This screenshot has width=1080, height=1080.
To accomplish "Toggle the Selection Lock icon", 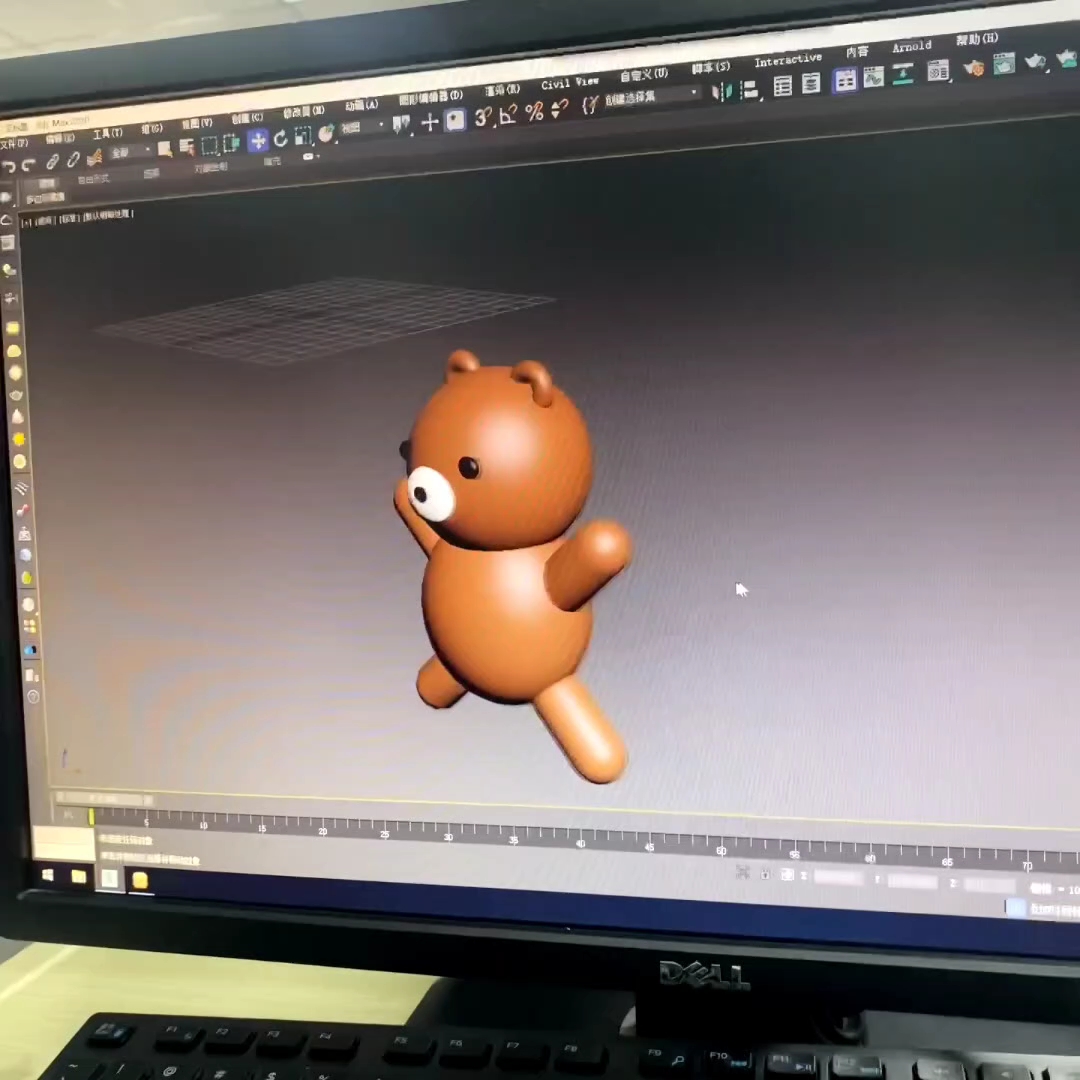I will 765,874.
